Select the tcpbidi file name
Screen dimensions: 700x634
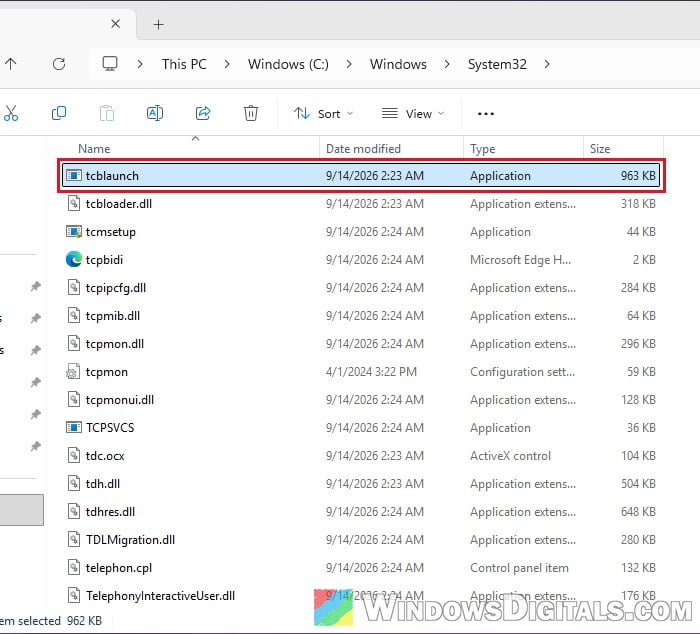(x=104, y=260)
